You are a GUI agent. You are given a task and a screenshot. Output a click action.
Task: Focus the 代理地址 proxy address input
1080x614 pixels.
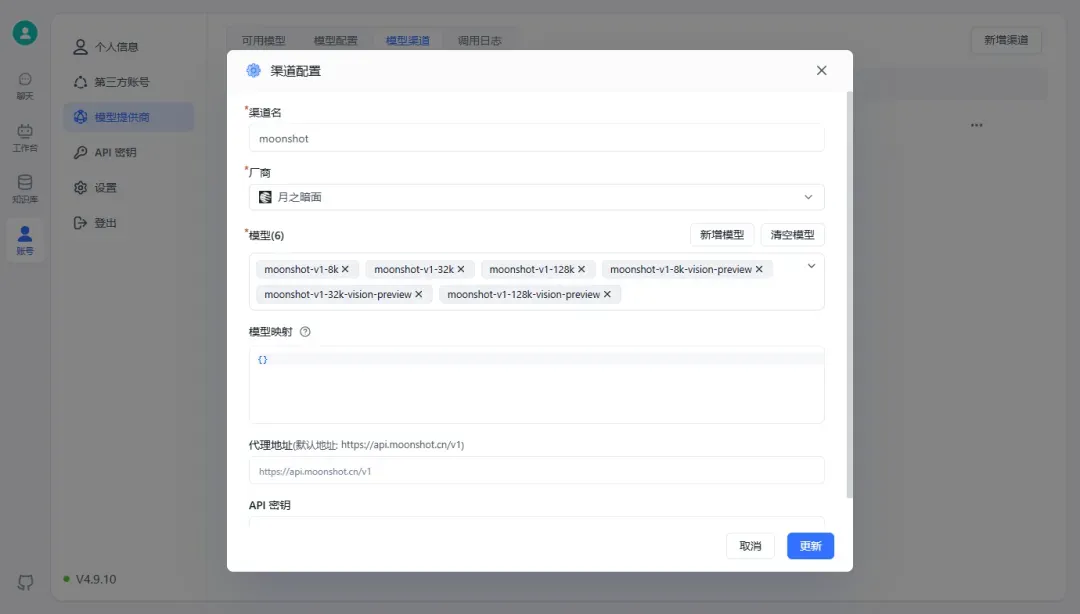(x=537, y=471)
